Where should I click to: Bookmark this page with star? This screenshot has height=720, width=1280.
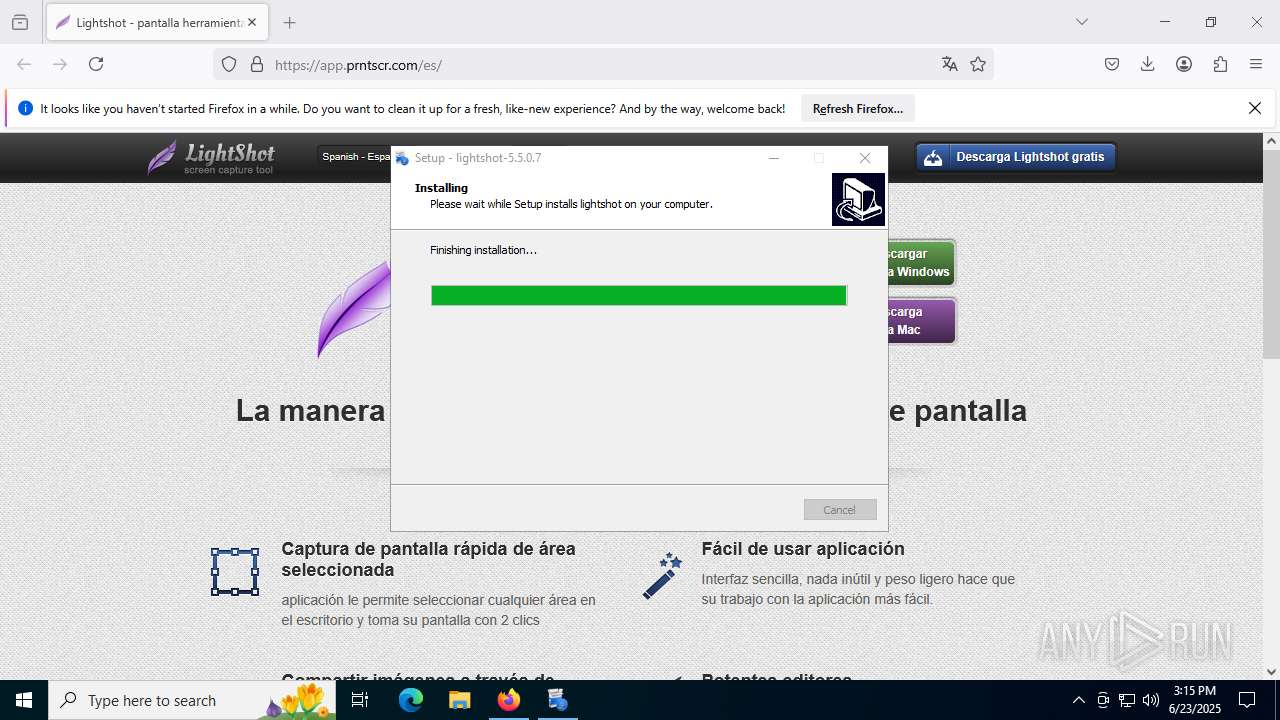978,64
